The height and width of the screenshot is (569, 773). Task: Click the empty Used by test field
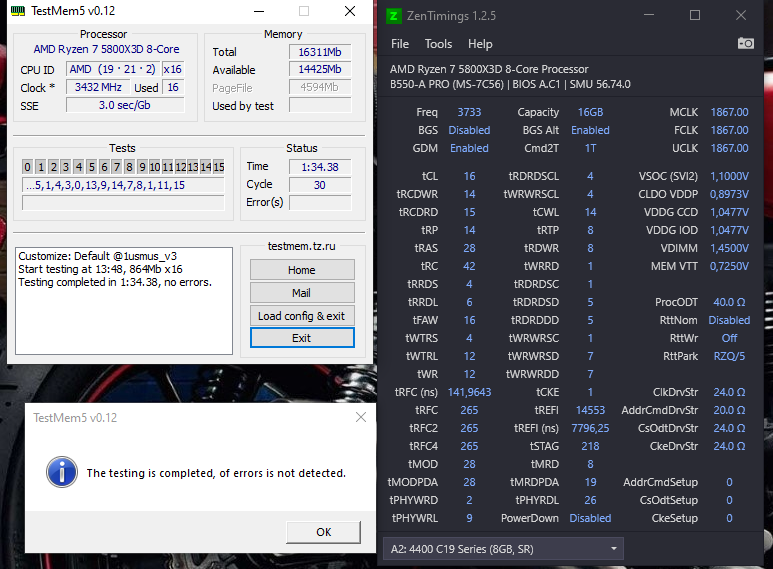(x=320, y=105)
